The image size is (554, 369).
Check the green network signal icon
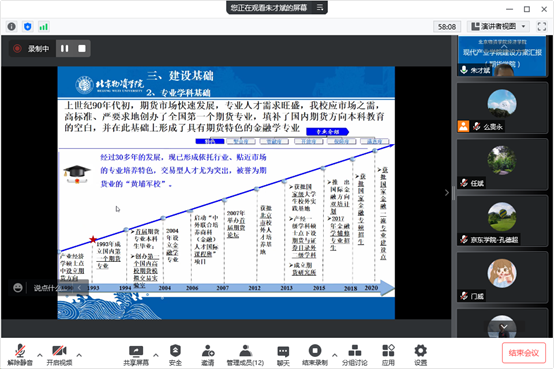tap(43, 27)
